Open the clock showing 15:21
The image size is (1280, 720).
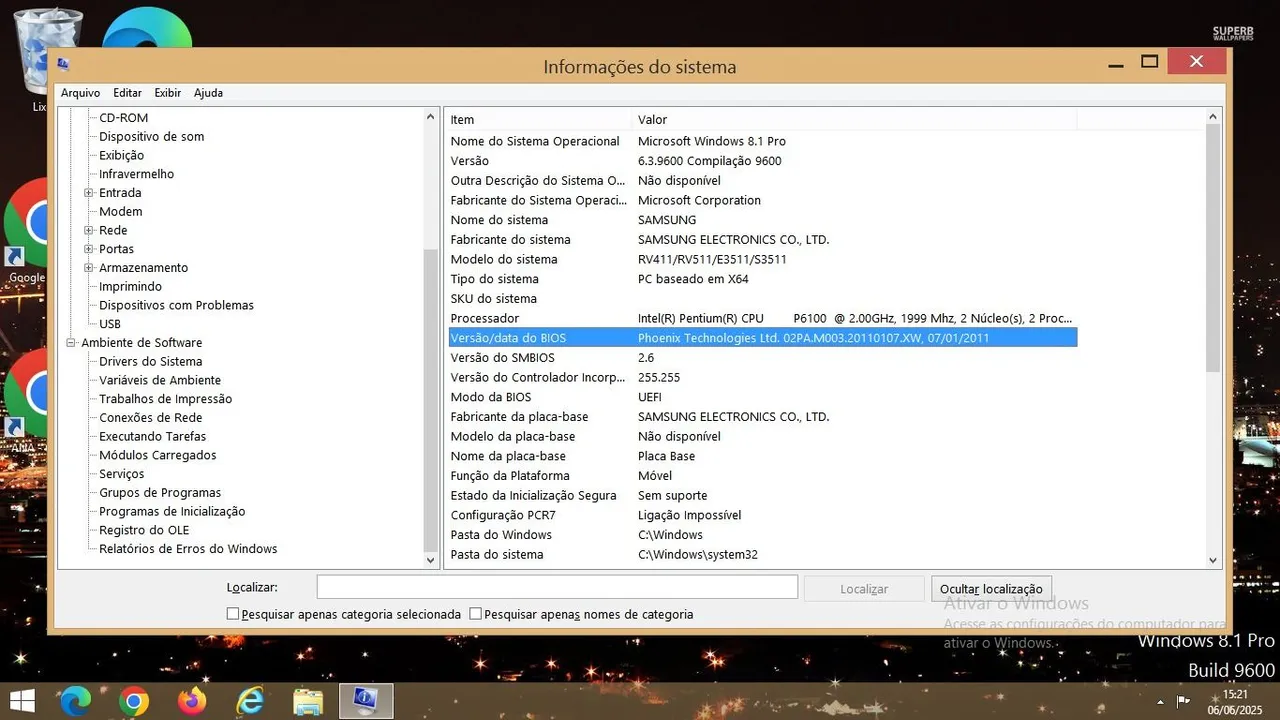coord(1236,701)
